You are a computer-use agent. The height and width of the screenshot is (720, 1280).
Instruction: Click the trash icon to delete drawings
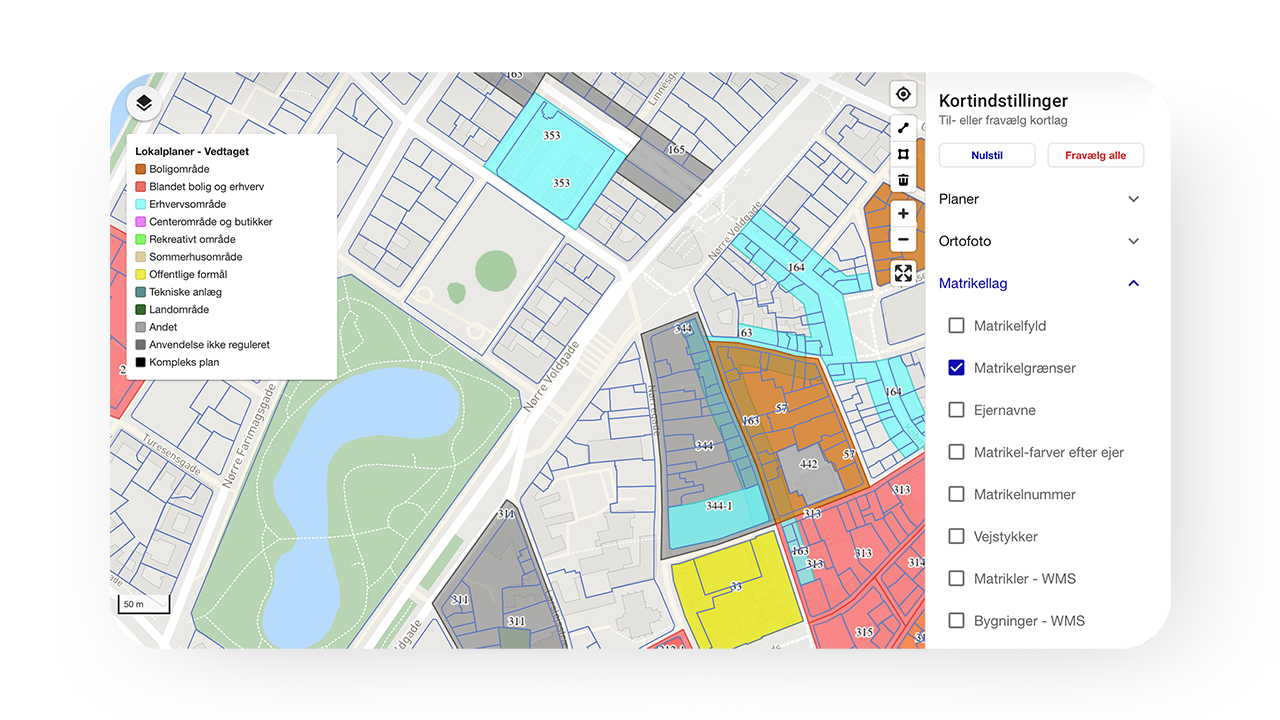903,180
